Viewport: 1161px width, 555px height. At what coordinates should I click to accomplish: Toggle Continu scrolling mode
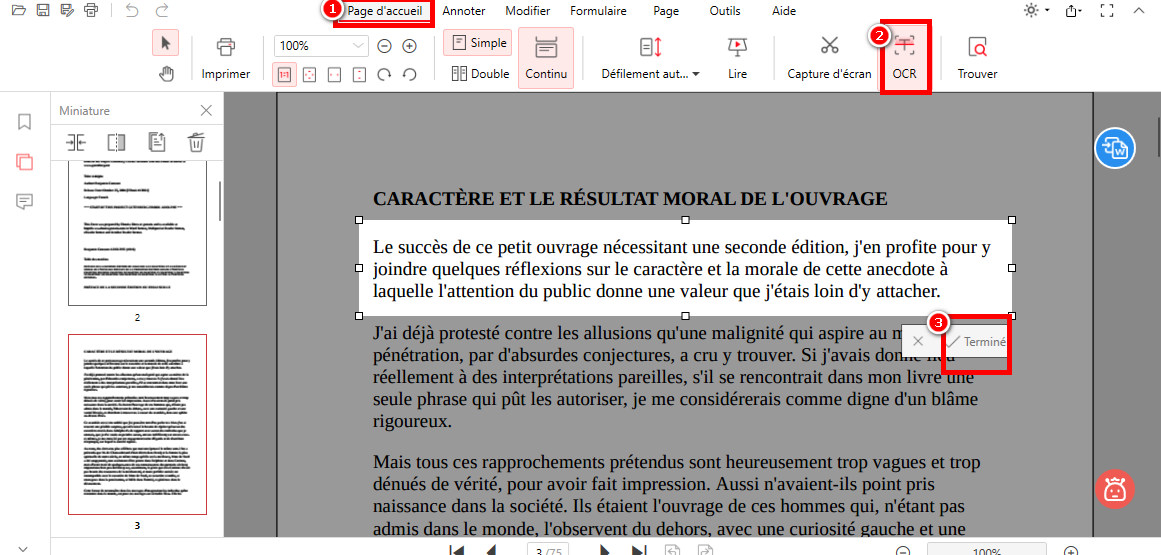[546, 58]
